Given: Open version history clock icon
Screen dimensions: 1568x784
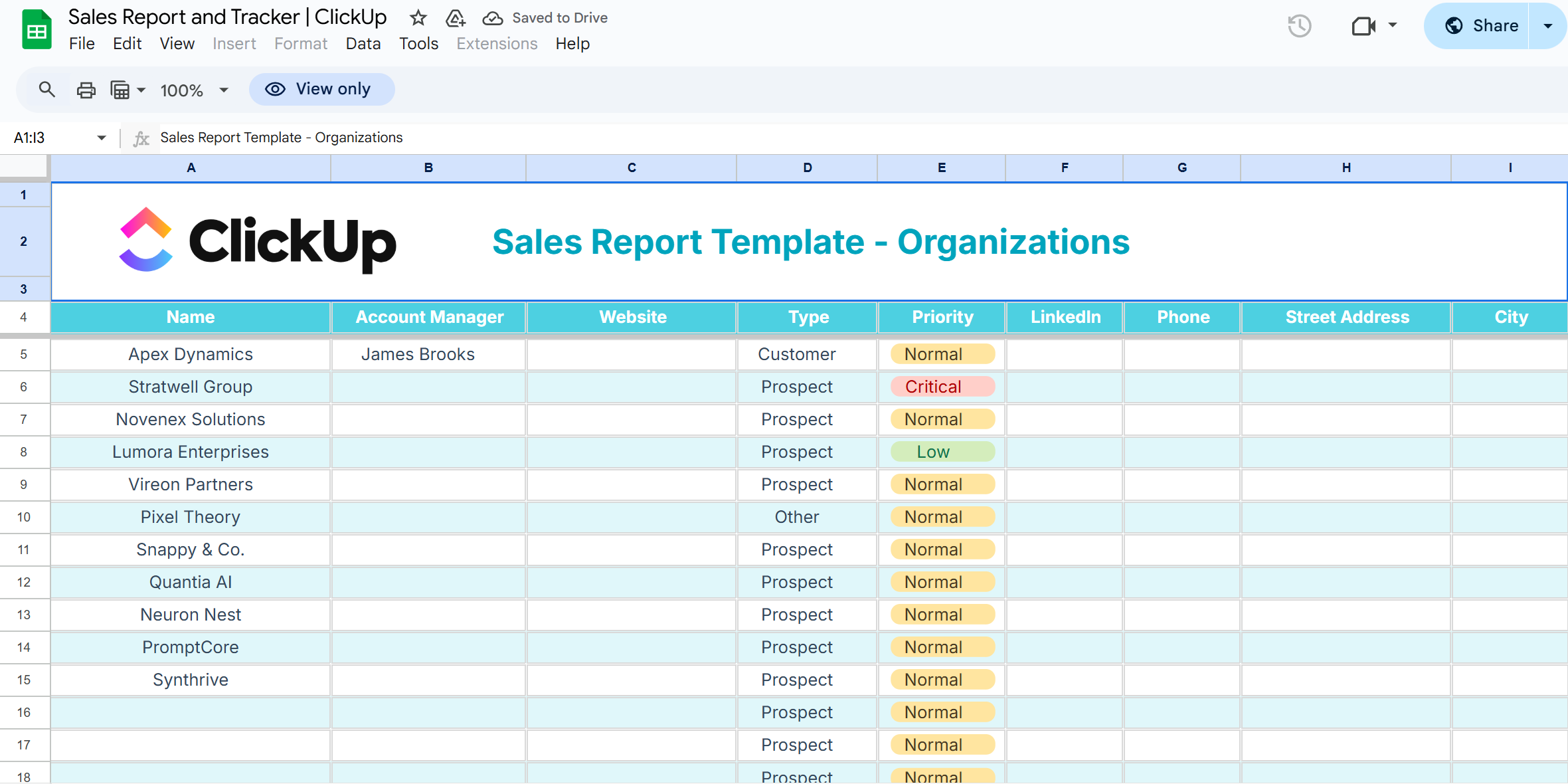Looking at the screenshot, I should click(1299, 26).
